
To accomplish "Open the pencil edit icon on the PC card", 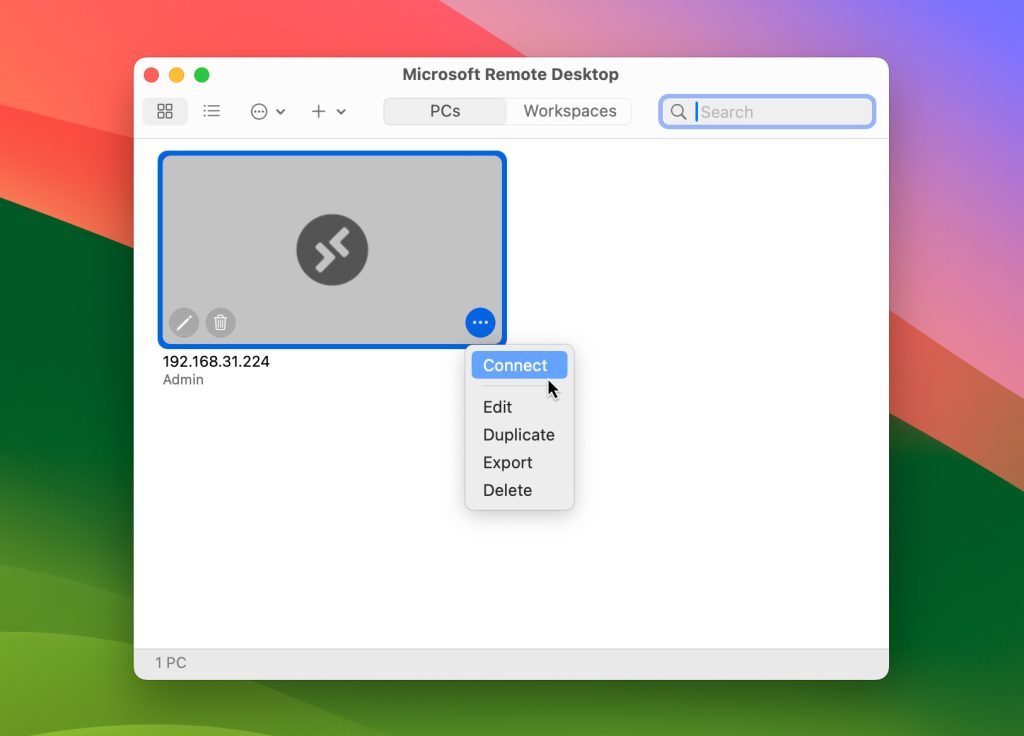I will [x=184, y=322].
